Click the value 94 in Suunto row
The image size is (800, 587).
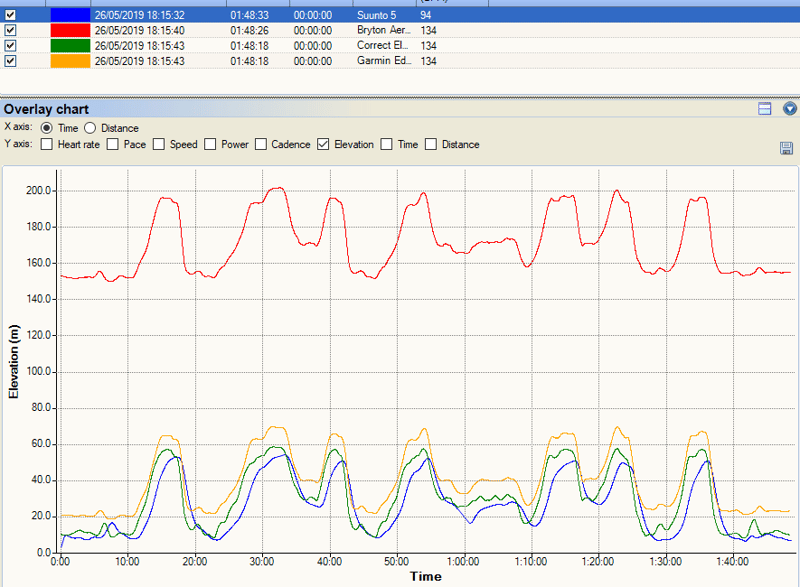coord(426,15)
